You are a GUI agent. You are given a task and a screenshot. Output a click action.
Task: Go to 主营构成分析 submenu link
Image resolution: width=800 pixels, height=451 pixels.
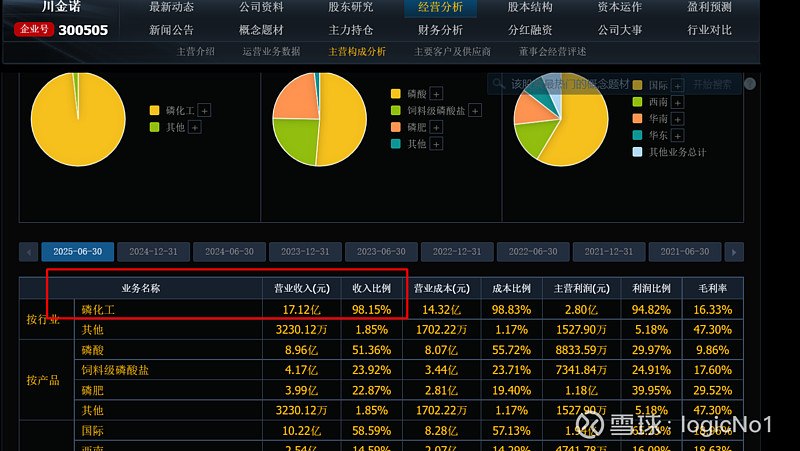tap(357, 52)
